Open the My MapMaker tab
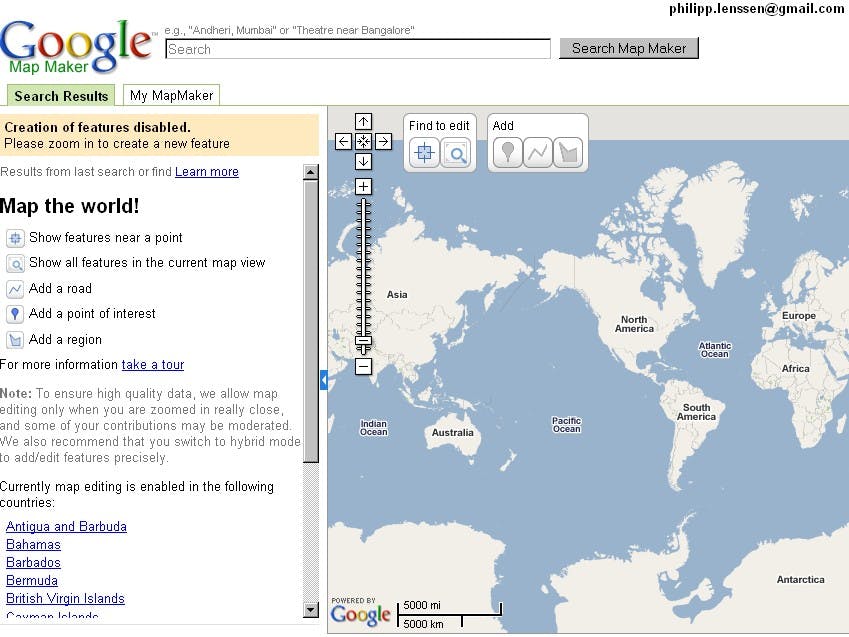 [x=171, y=95]
